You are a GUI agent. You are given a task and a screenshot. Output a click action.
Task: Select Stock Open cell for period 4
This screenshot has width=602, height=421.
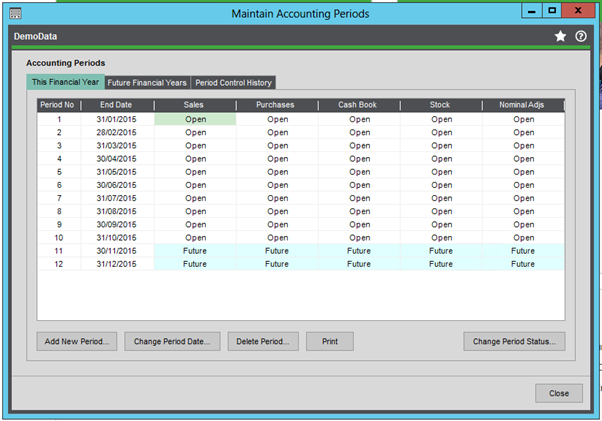442,159
